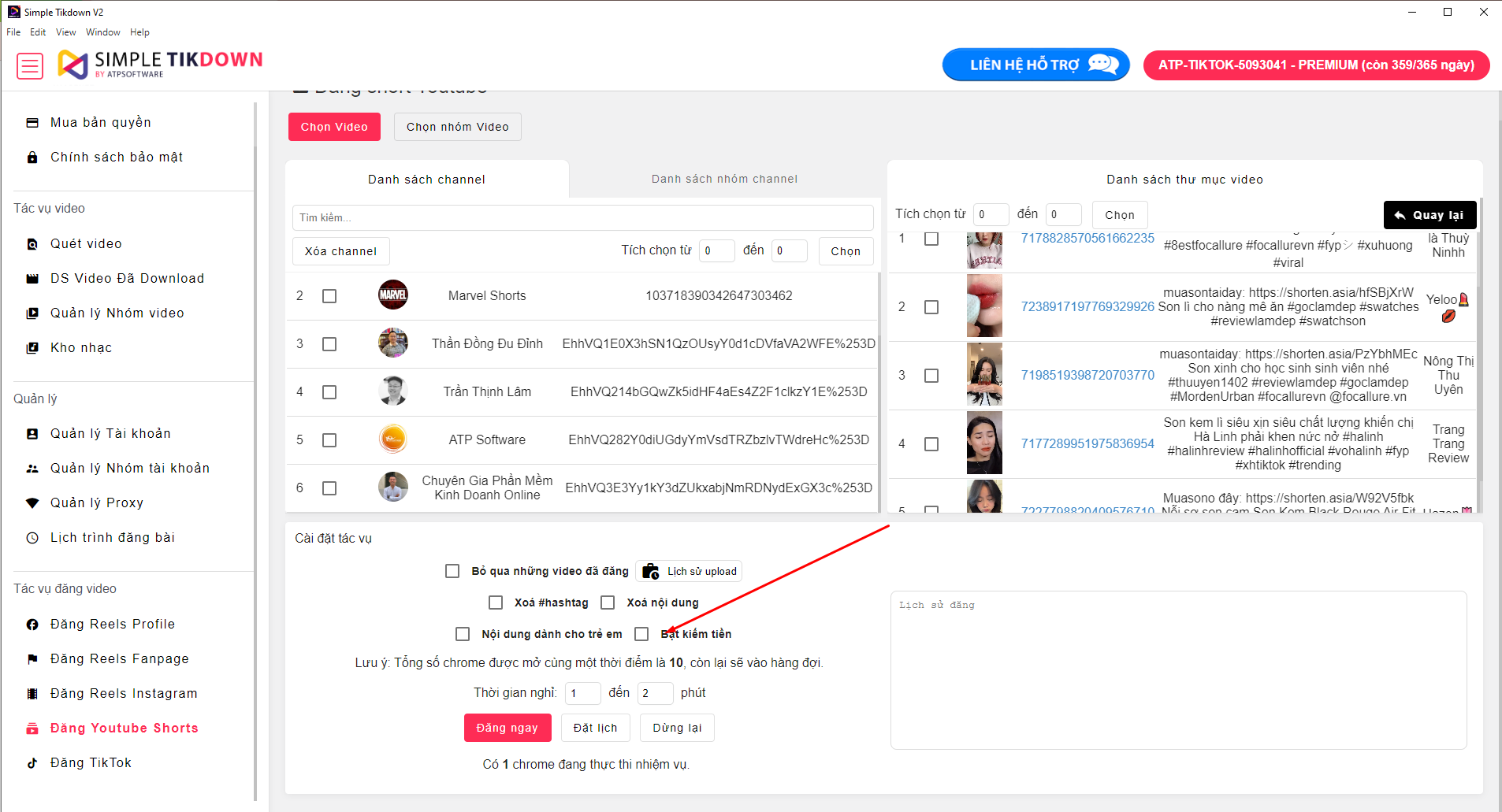
Task: Click the Chọn Video button
Action: [334, 127]
